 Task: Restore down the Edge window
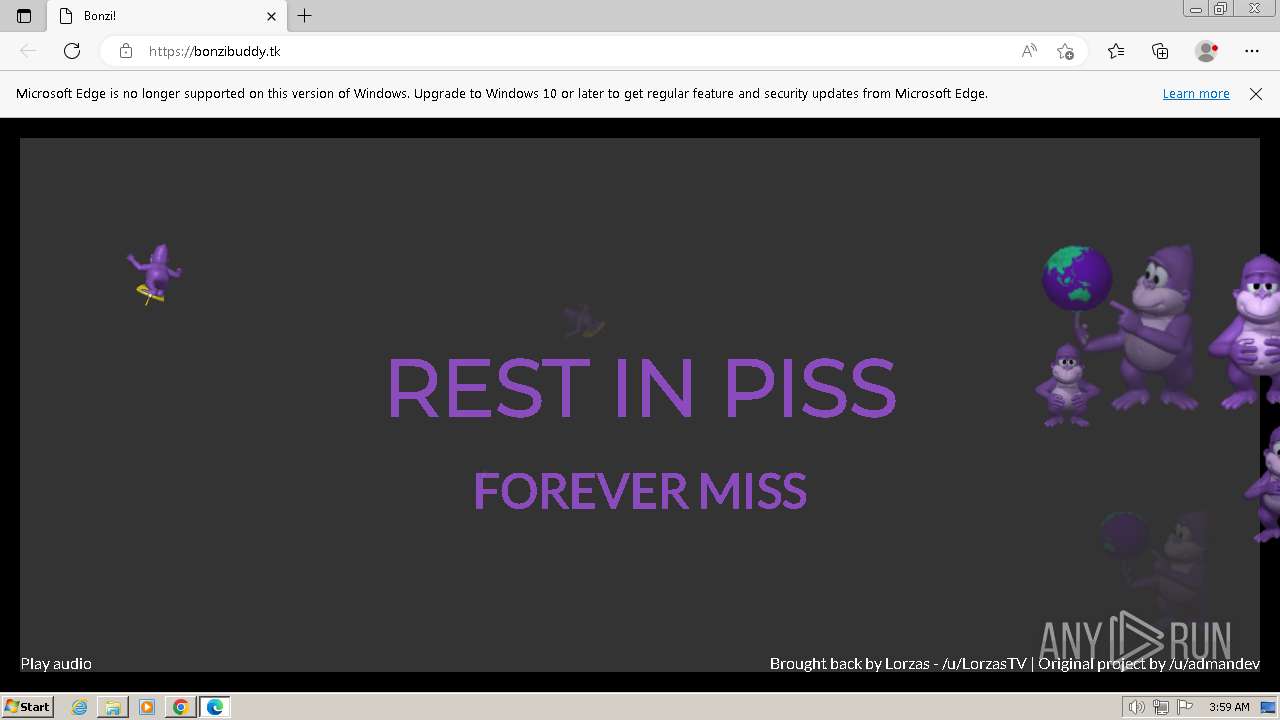pyautogui.click(x=1221, y=9)
